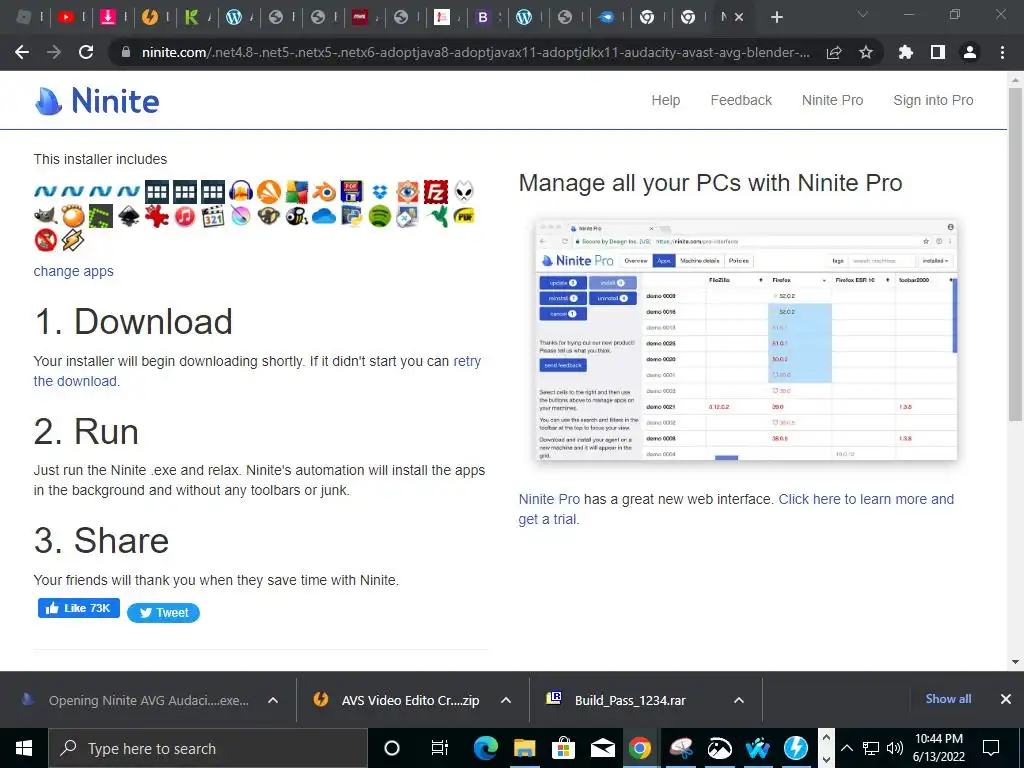Click the red SUPERAntiSpyware icon

point(45,240)
